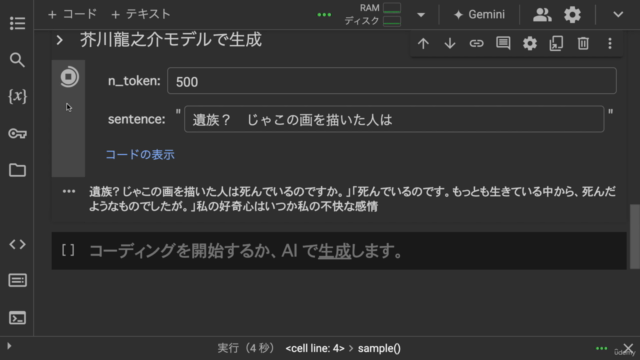The image size is (640, 360).
Task: Click the empty code cell editor
Action: (355, 251)
